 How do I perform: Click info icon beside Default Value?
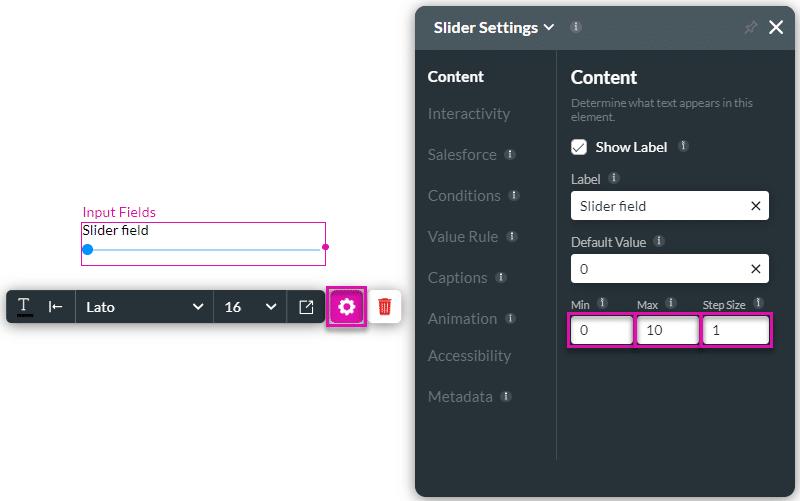660,241
